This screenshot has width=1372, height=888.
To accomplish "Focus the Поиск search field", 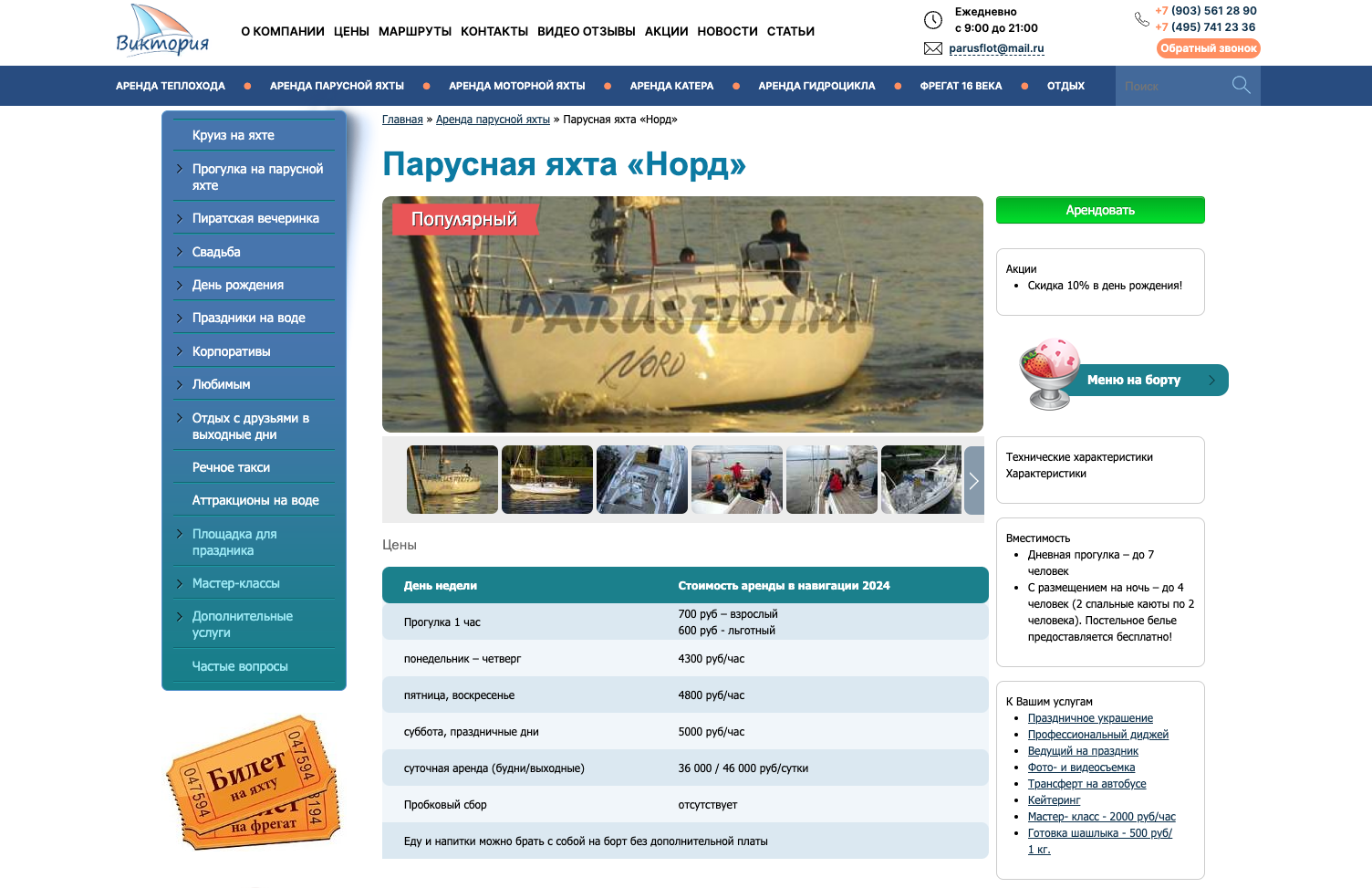I will (1170, 86).
